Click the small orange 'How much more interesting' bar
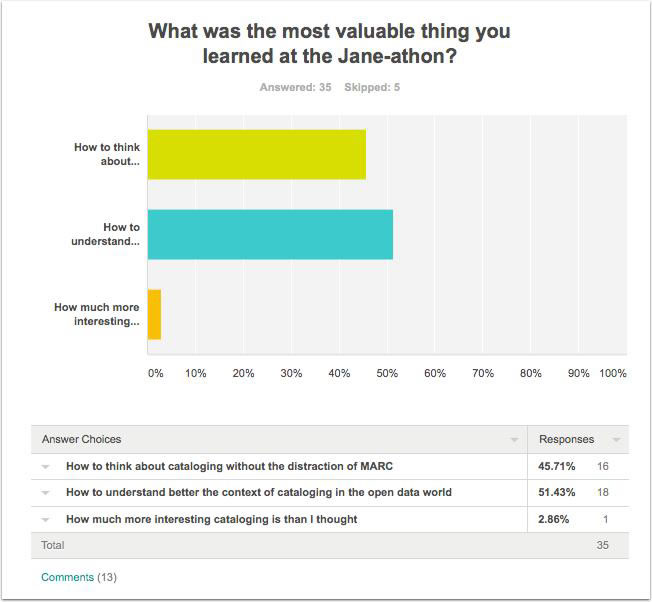 coord(154,314)
